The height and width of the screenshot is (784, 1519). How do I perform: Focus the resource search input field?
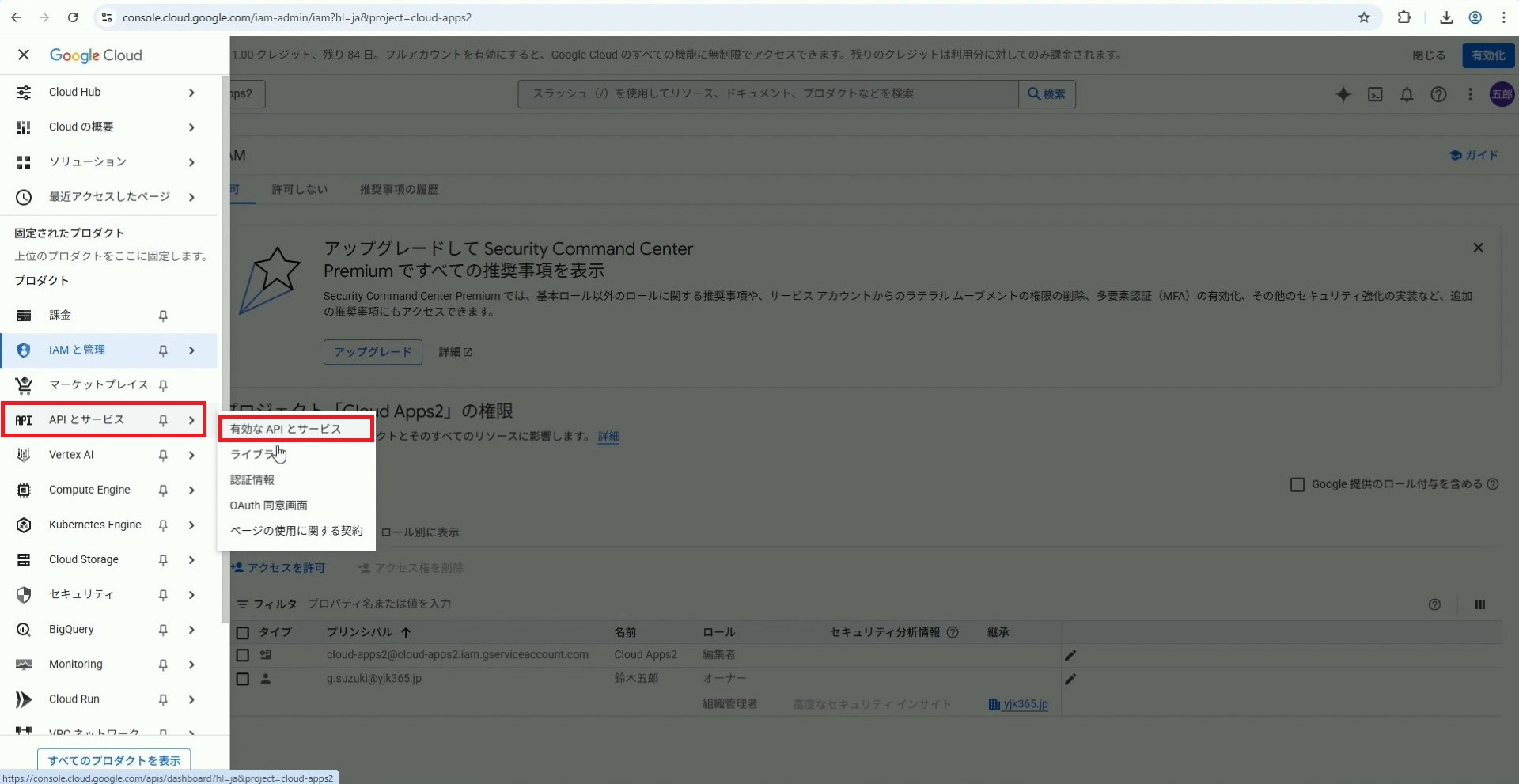(767, 94)
